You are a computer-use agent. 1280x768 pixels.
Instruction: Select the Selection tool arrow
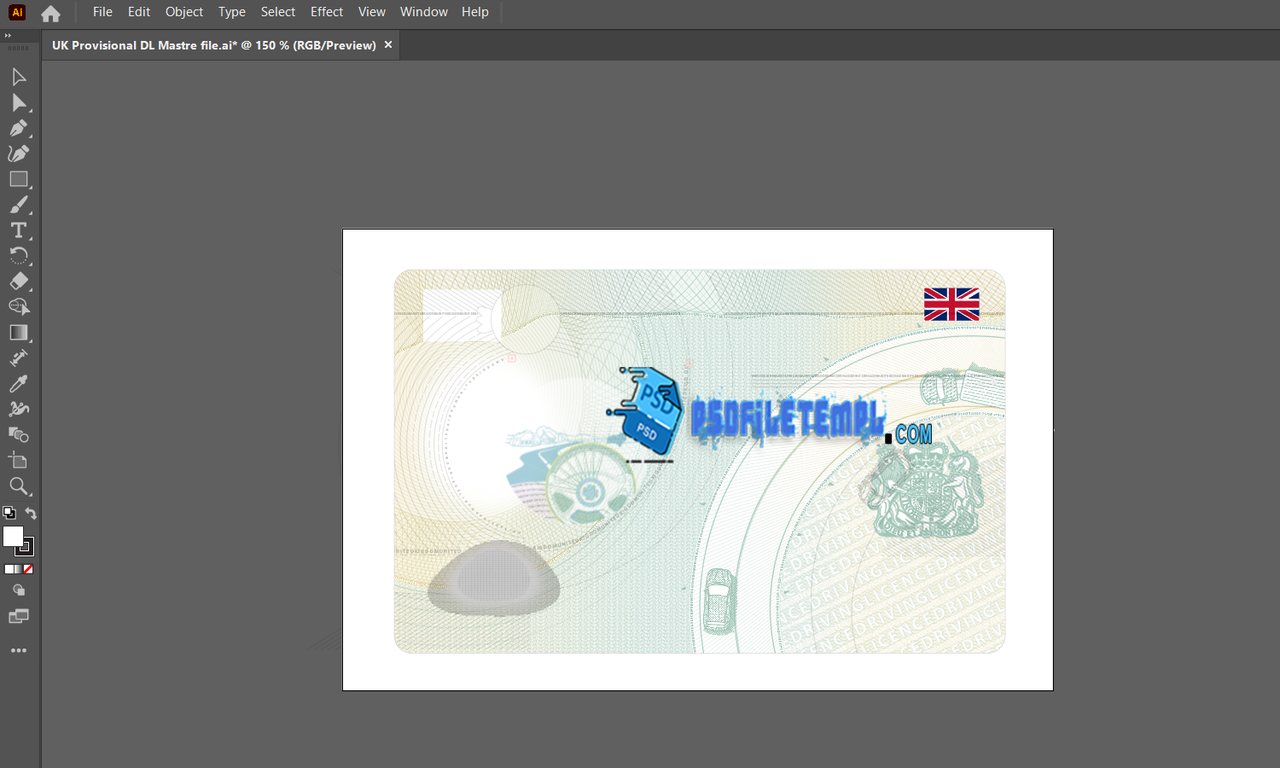(x=18, y=77)
